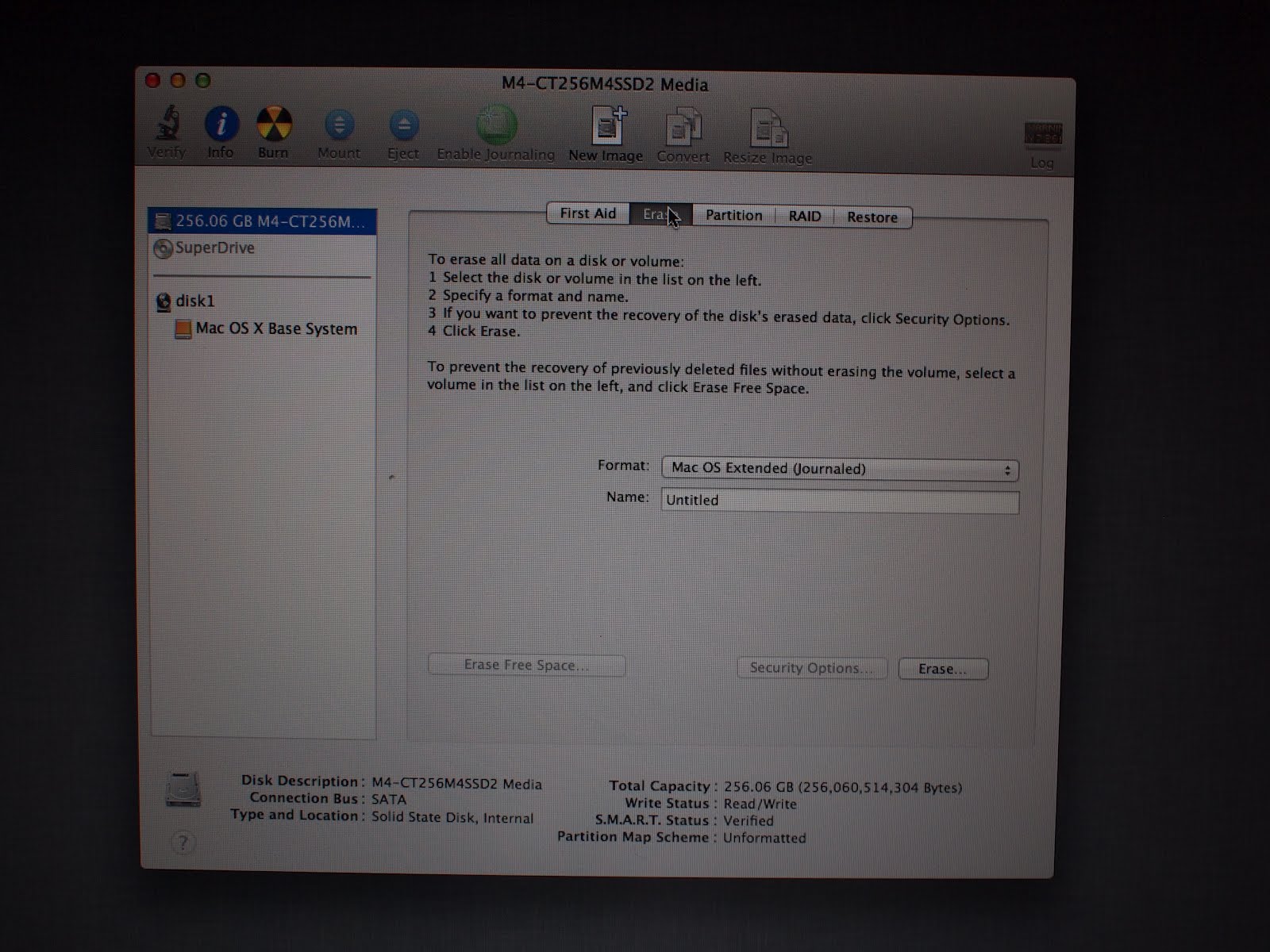Switch to the RAID tab
This screenshot has width=1270, height=952.
click(x=804, y=216)
